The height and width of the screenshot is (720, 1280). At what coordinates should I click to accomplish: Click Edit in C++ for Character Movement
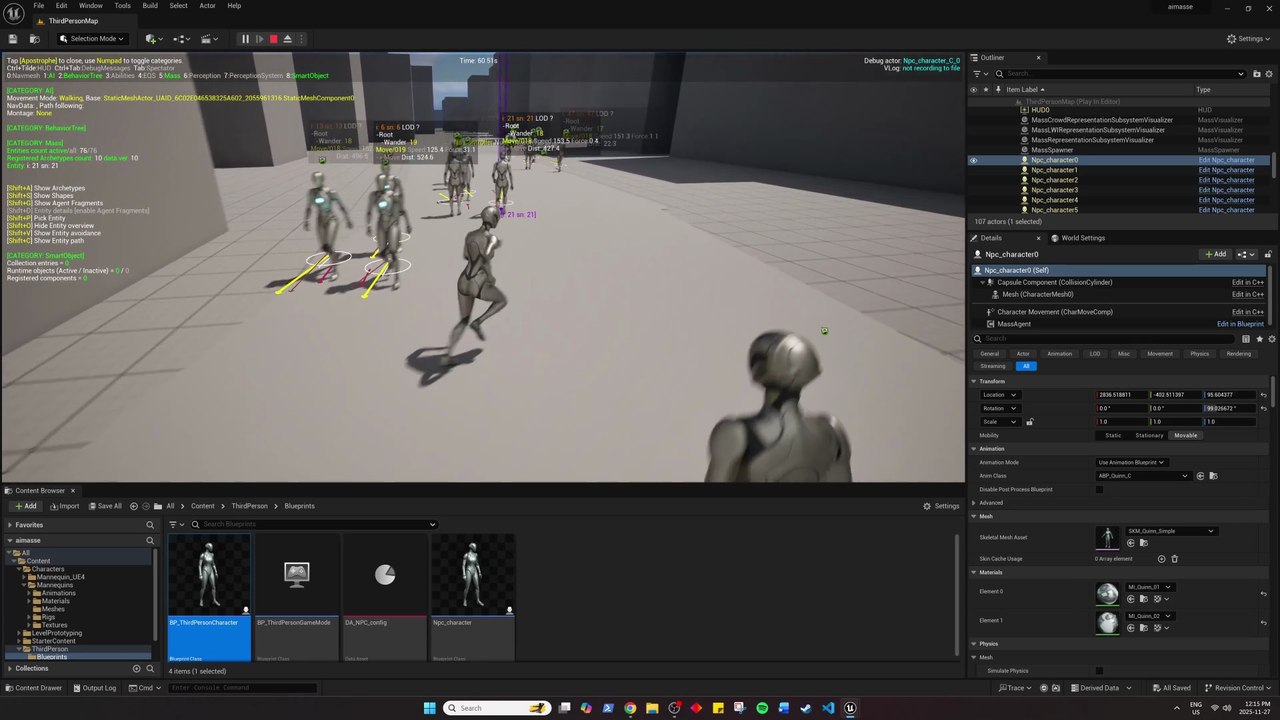click(x=1248, y=312)
